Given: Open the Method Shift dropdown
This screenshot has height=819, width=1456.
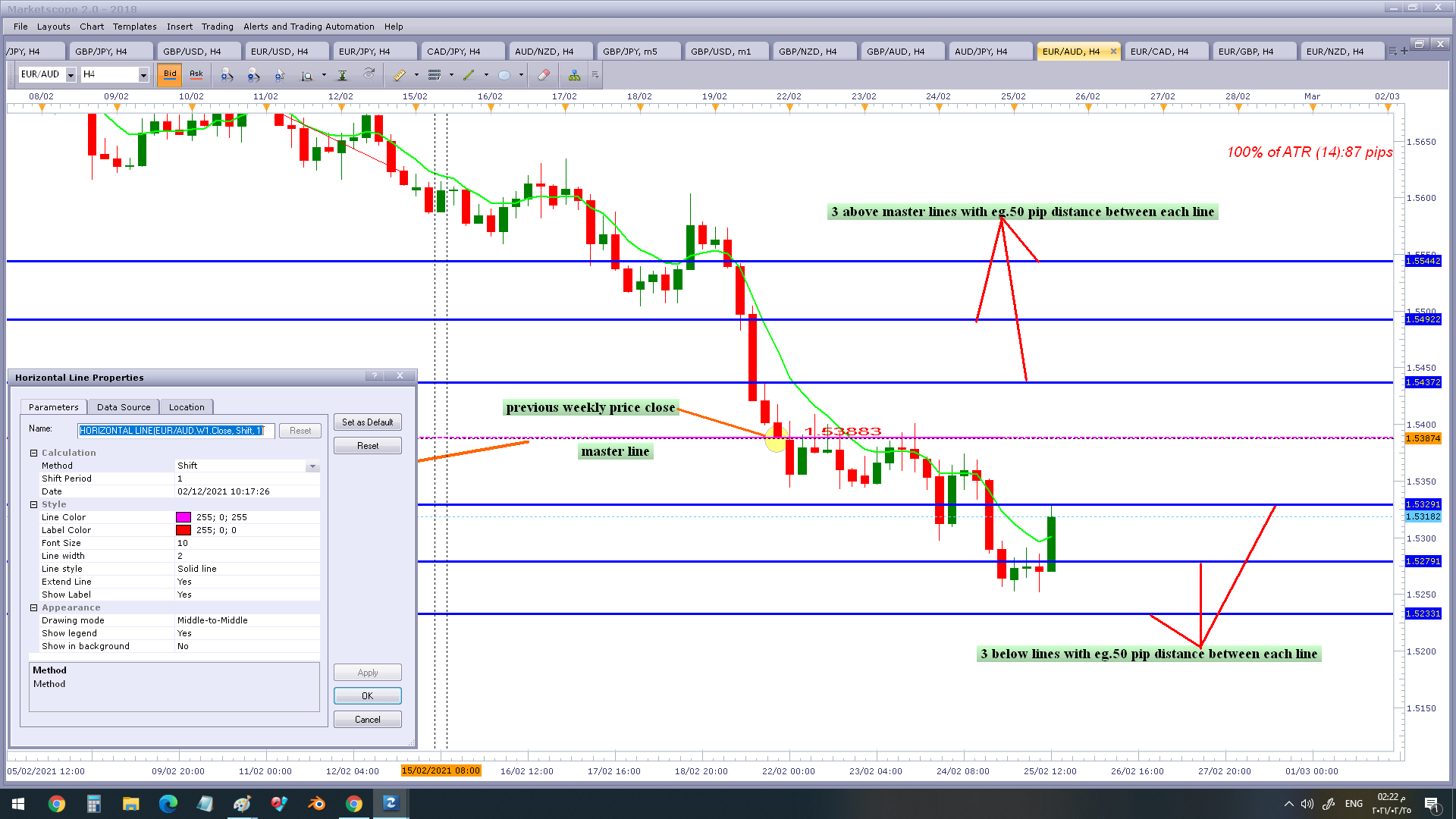Looking at the screenshot, I should coord(312,466).
